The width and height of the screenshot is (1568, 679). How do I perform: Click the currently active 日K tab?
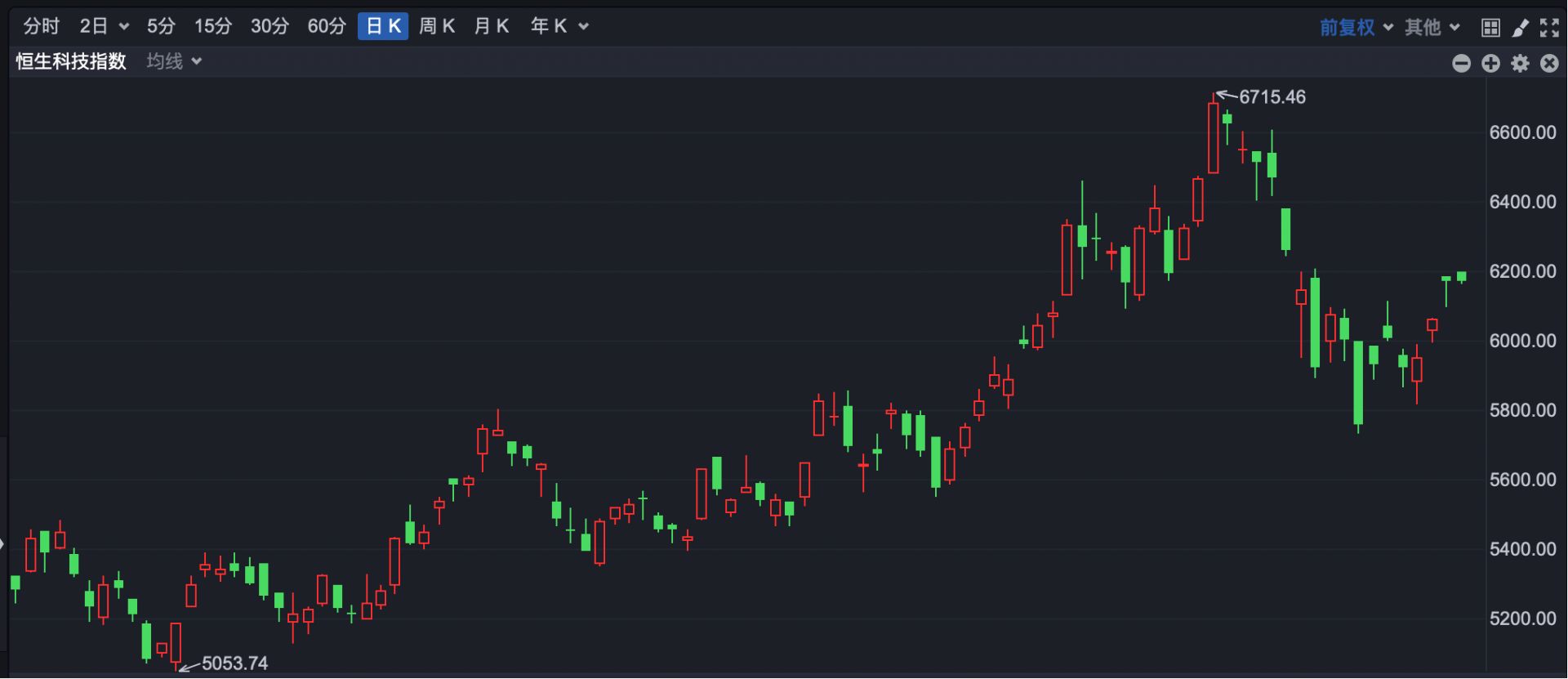(383, 26)
